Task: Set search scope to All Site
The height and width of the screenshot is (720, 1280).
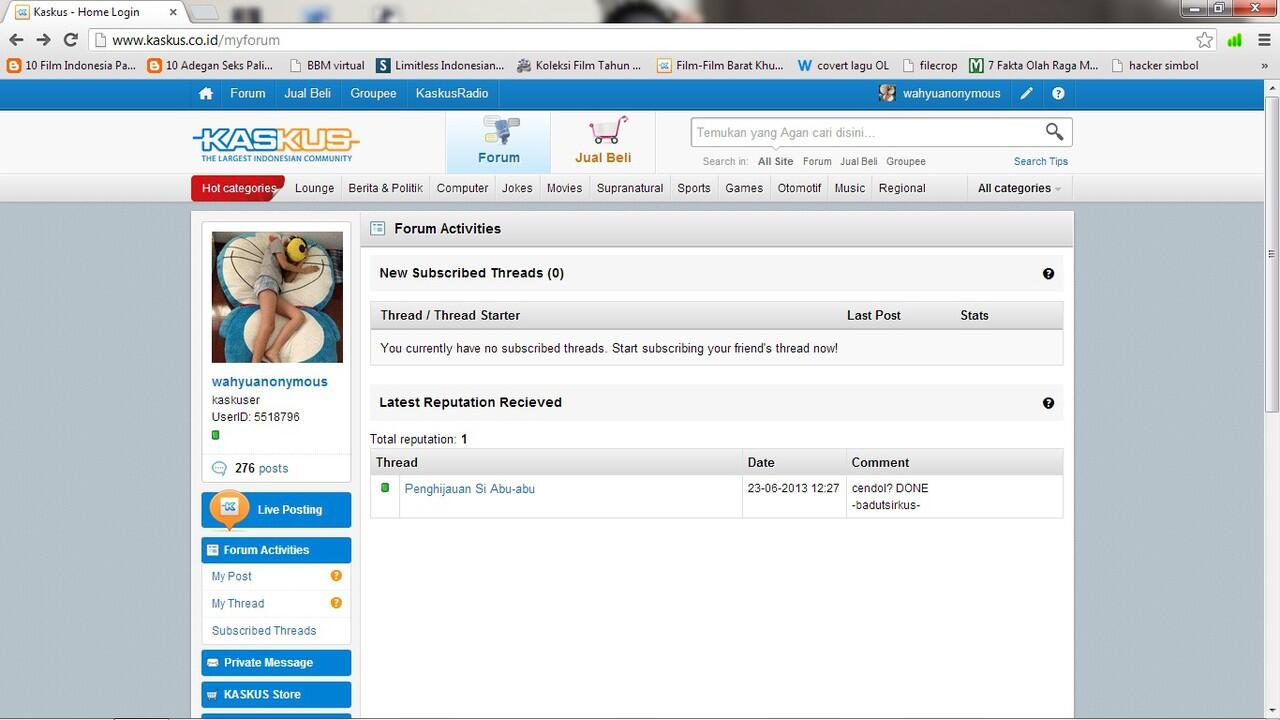Action: 775,161
